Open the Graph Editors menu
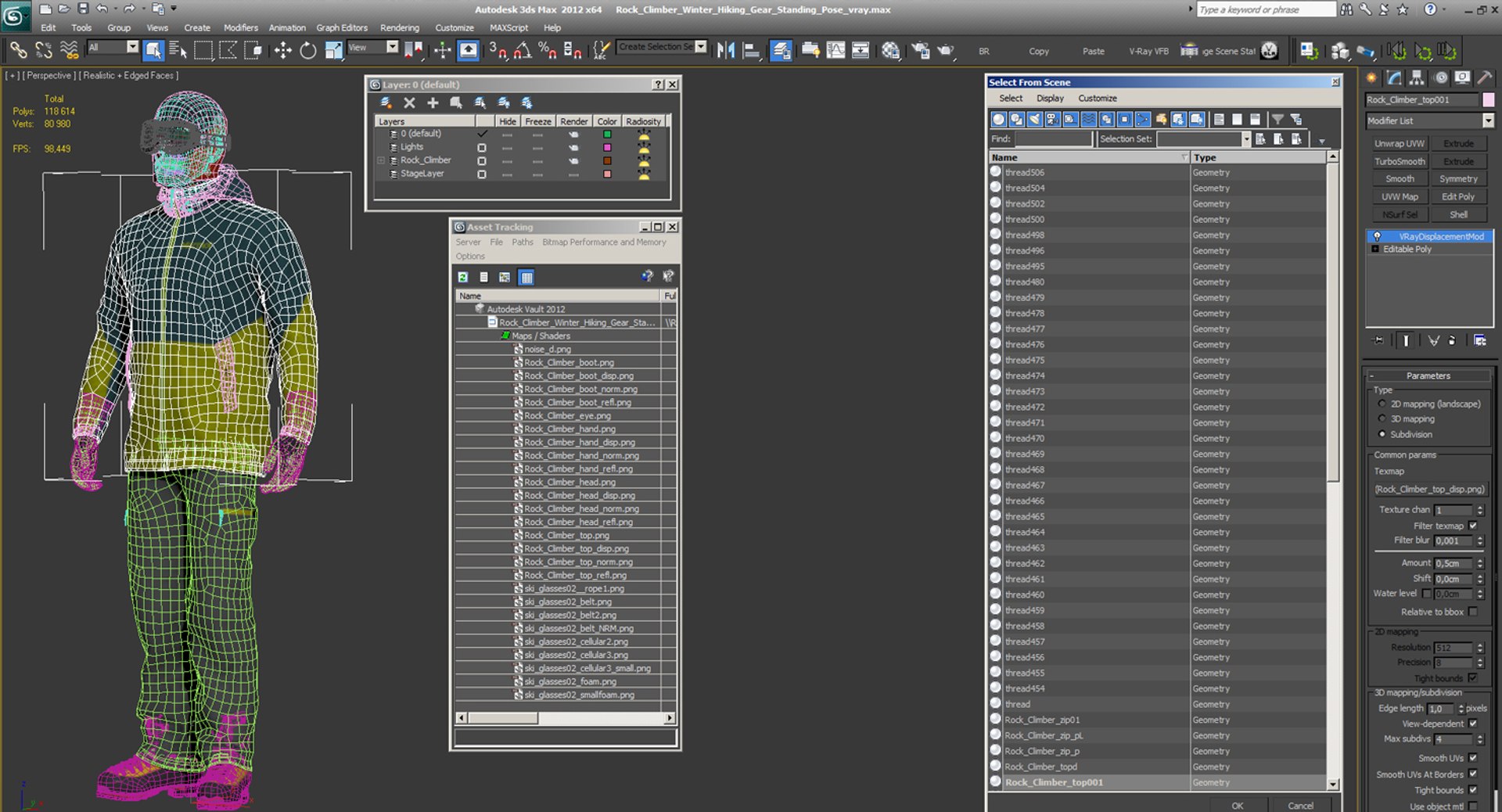The image size is (1502, 812). click(x=342, y=27)
